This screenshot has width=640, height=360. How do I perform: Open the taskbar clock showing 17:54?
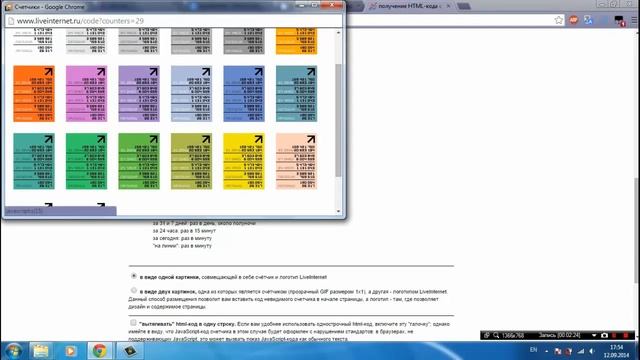click(616, 351)
